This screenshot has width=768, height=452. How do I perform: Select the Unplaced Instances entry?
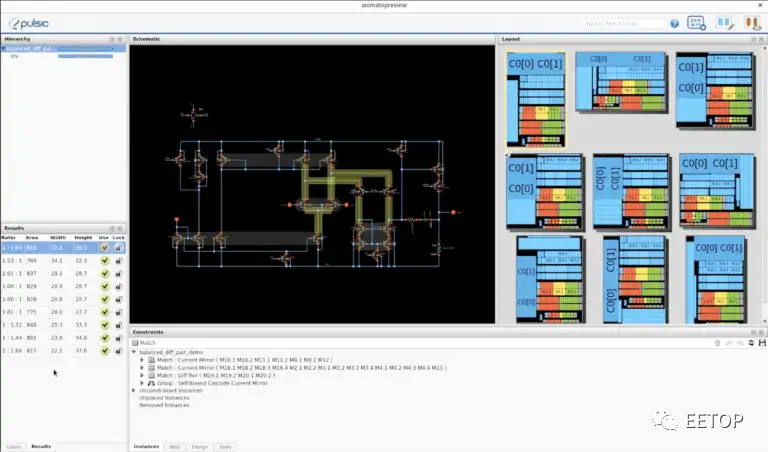click(x=164, y=398)
